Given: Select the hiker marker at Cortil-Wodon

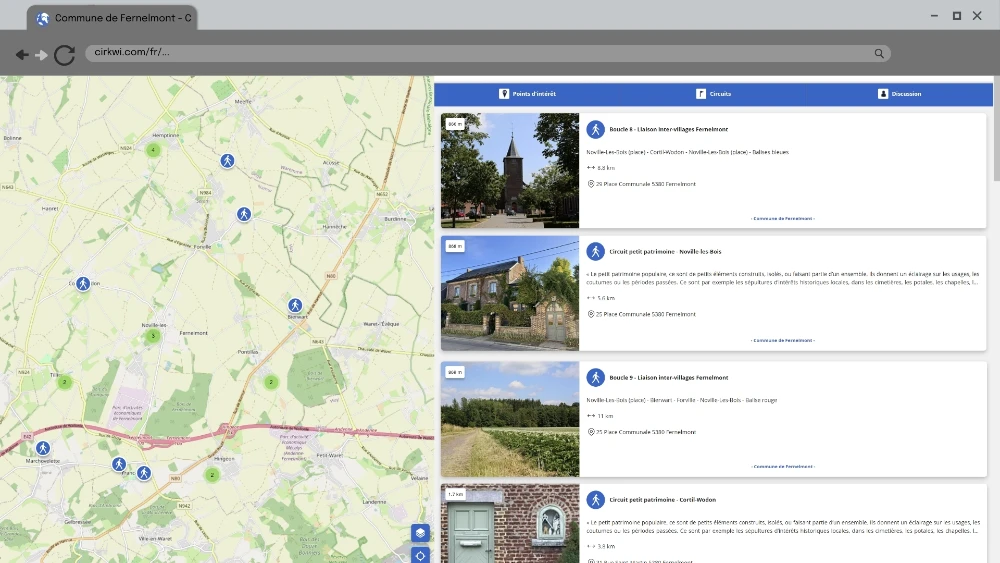Looking at the screenshot, I should tap(84, 284).
